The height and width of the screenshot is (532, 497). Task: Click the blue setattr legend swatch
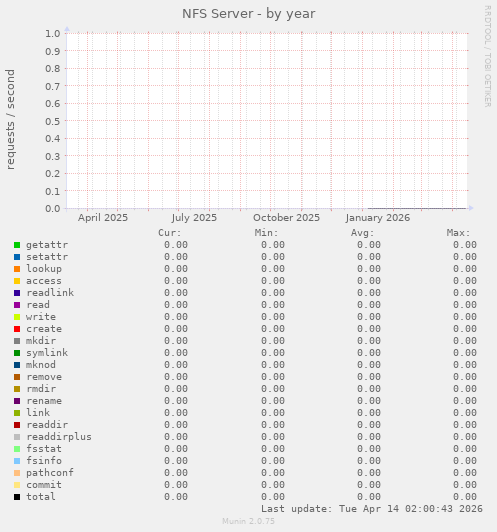click(x=17, y=257)
